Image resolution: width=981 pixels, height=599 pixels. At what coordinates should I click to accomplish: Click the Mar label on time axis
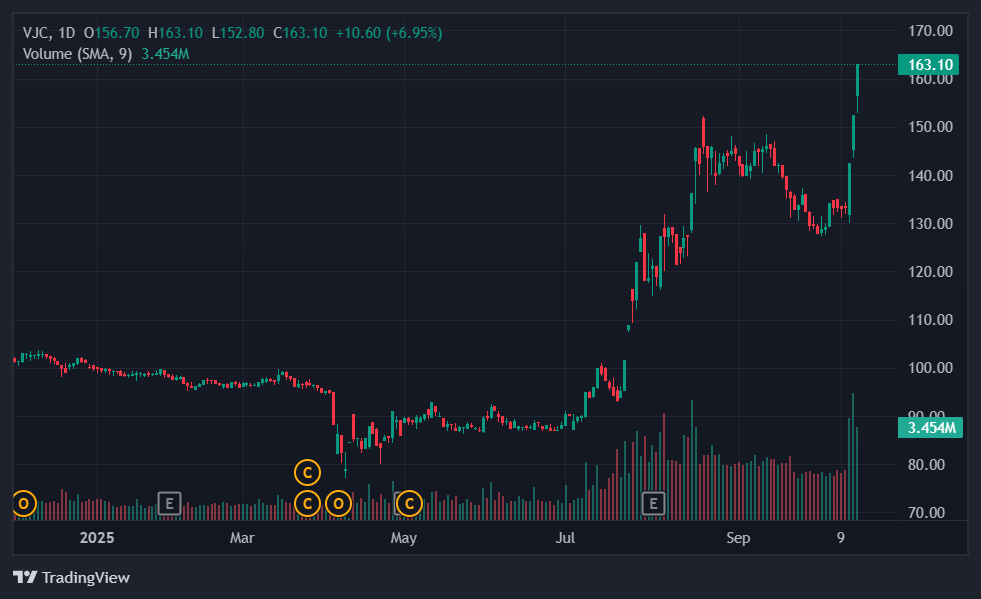click(x=242, y=538)
